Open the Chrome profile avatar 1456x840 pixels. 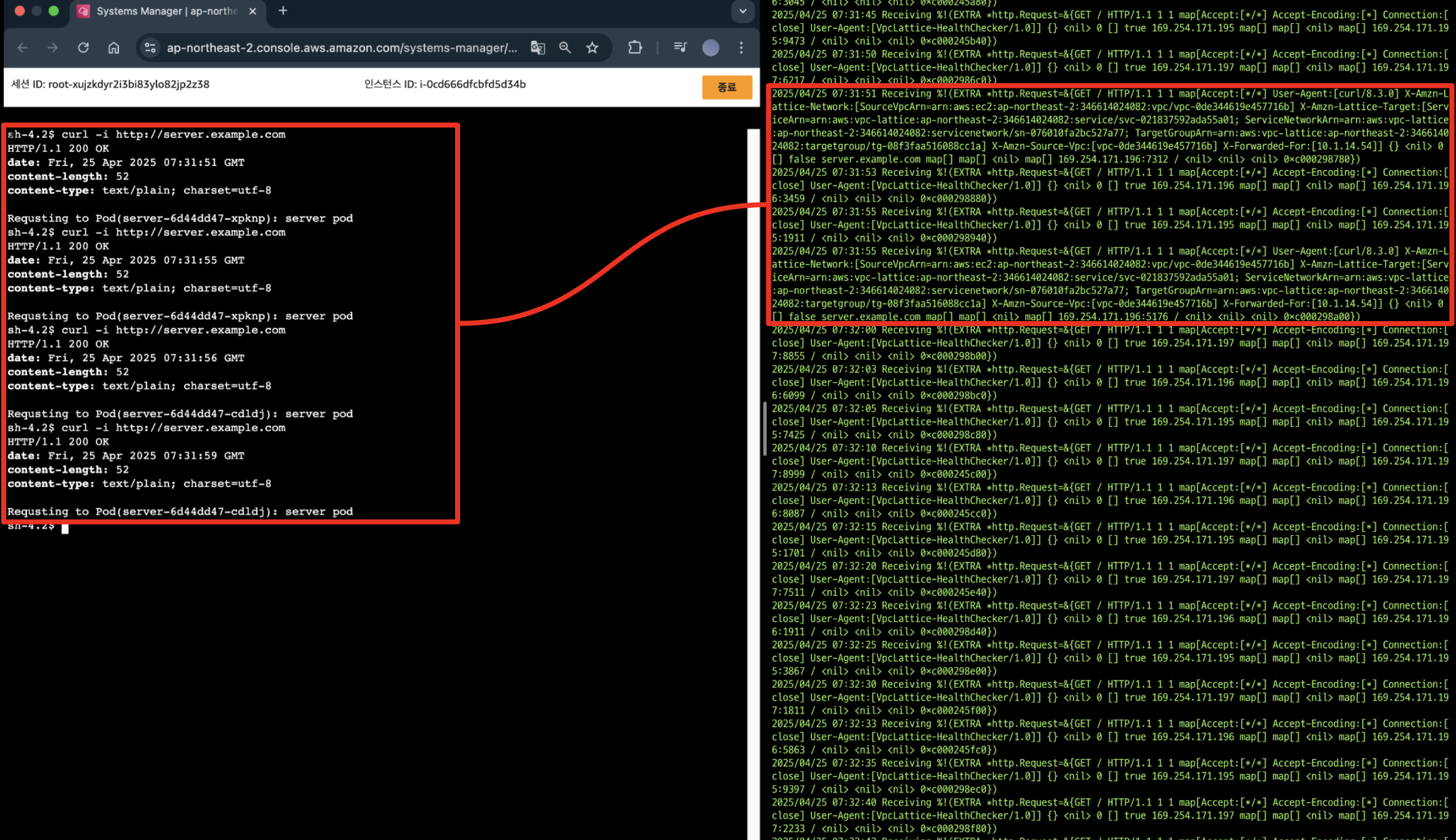point(710,48)
